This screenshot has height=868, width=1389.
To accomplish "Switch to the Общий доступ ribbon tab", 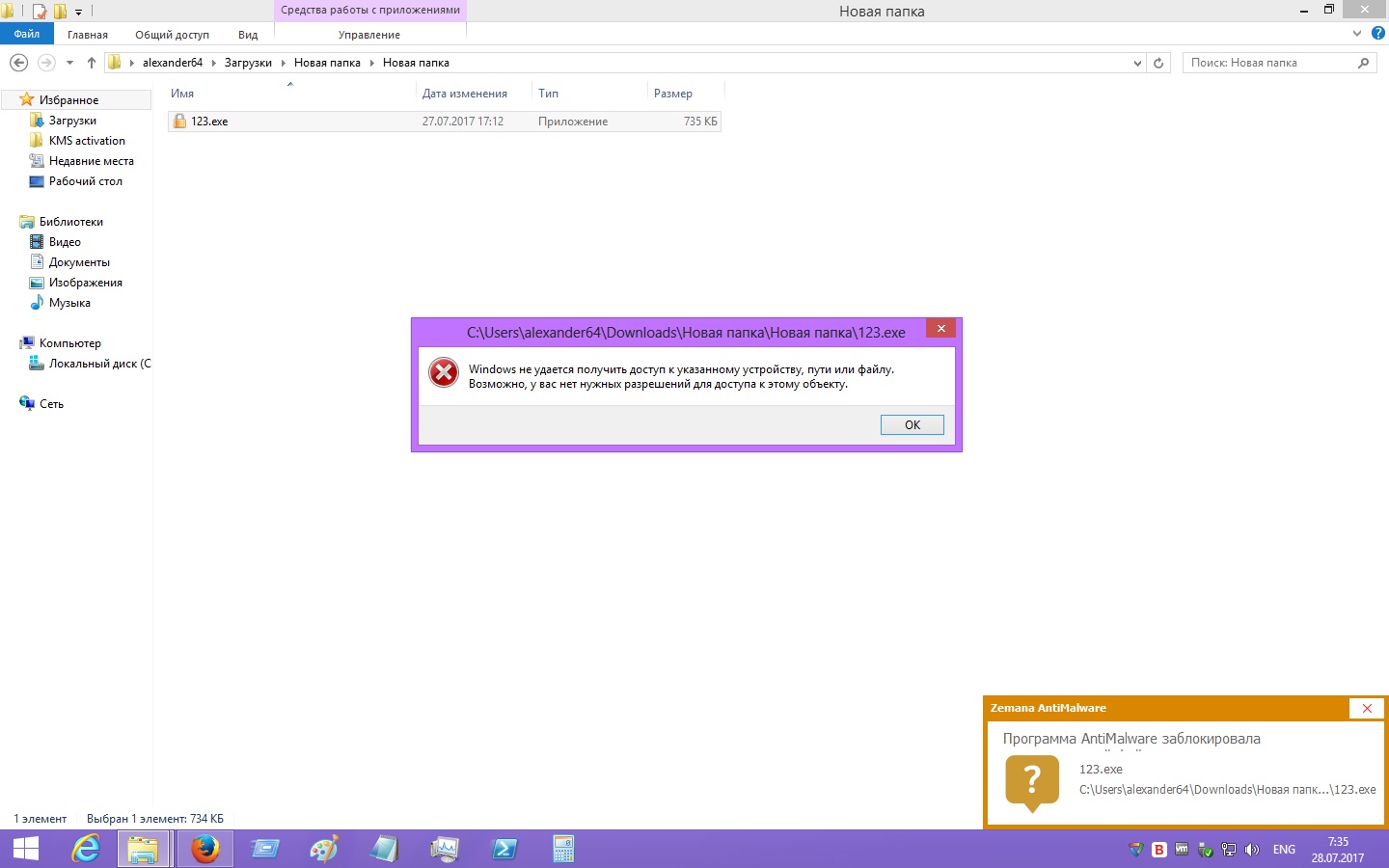I will pyautogui.click(x=172, y=35).
